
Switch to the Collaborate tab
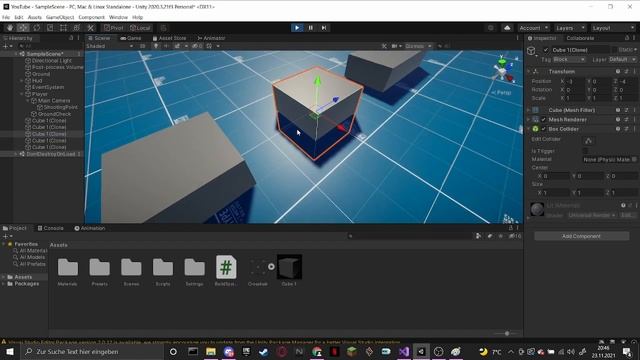580,38
